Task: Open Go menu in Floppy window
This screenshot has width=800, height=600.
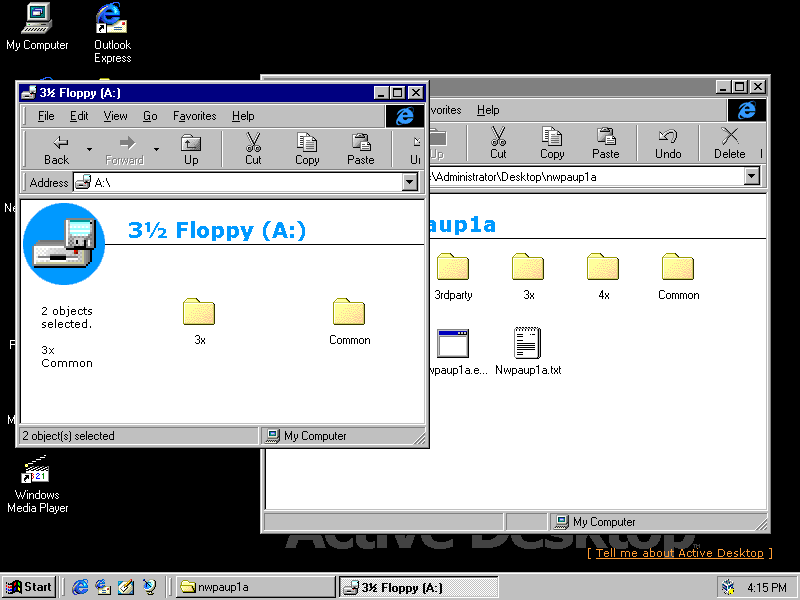Action: (150, 116)
